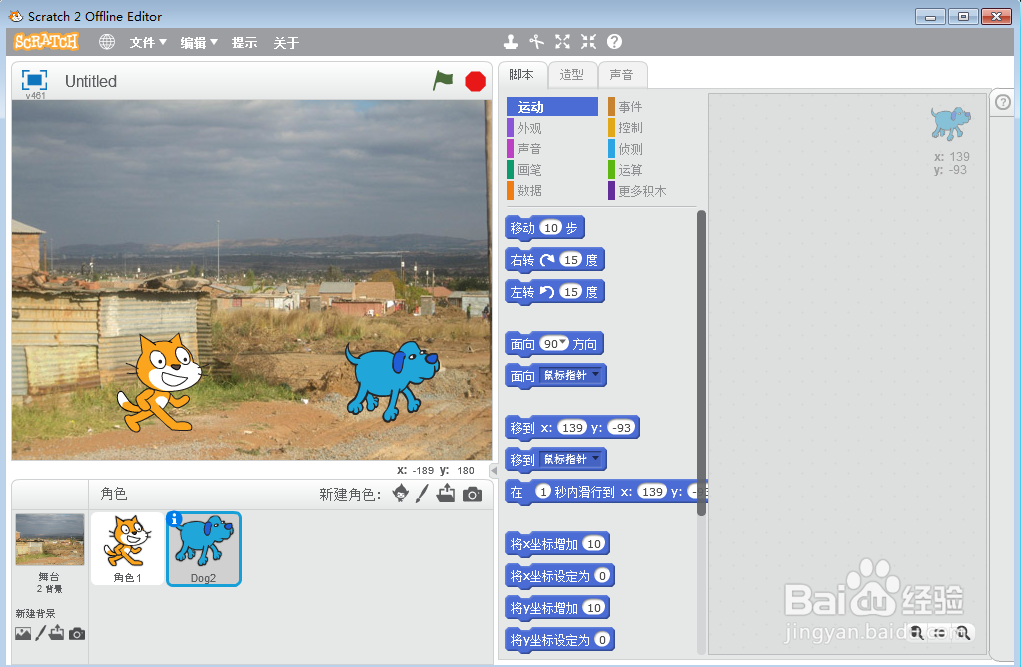
Task: Take new sprite from camera
Action: pos(473,494)
